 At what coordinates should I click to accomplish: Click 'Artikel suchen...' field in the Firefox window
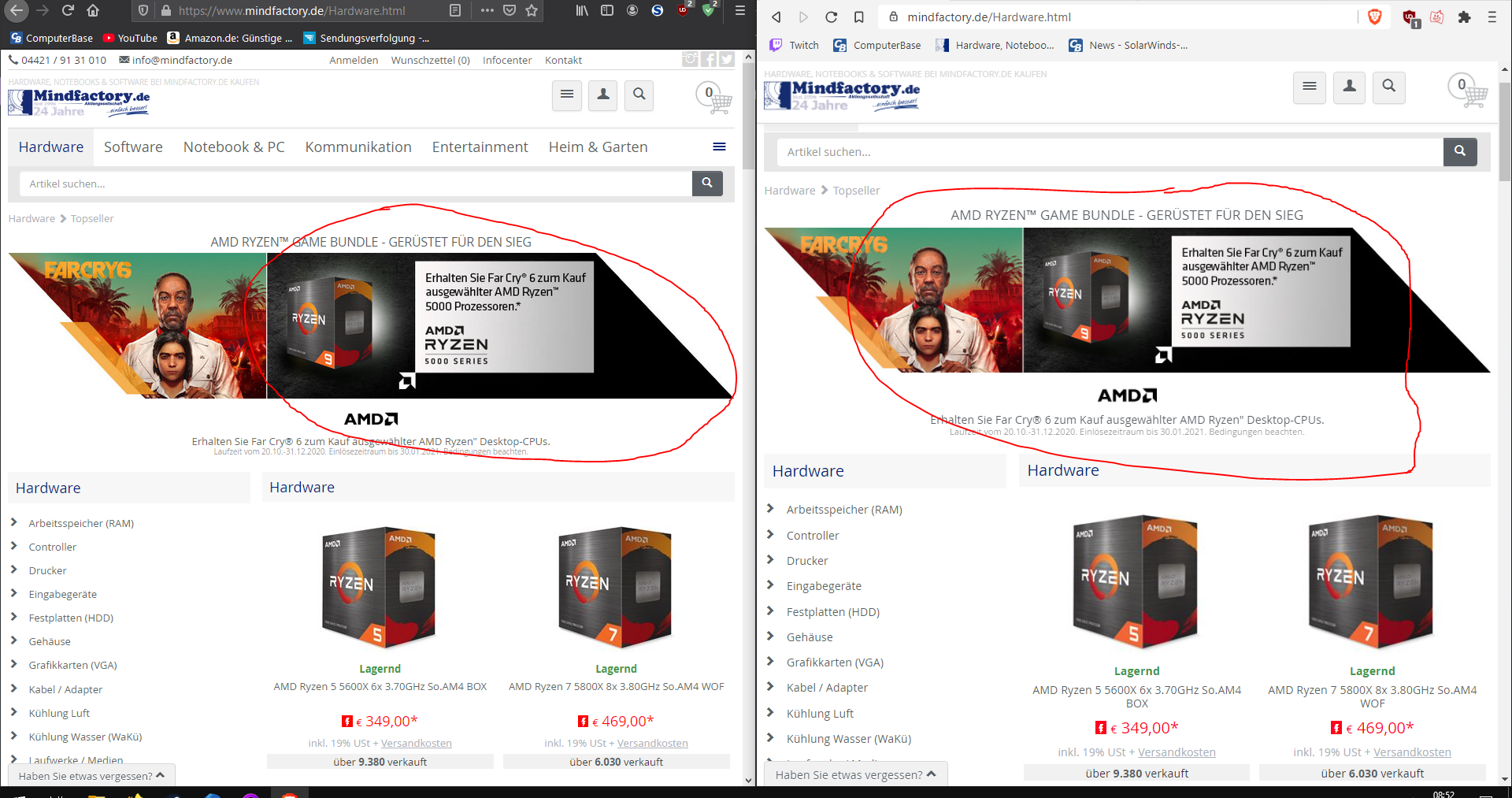[x=355, y=184]
